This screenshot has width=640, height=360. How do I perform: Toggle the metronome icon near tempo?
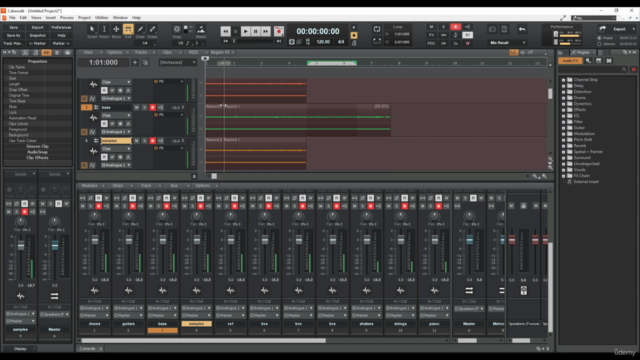pos(354,43)
